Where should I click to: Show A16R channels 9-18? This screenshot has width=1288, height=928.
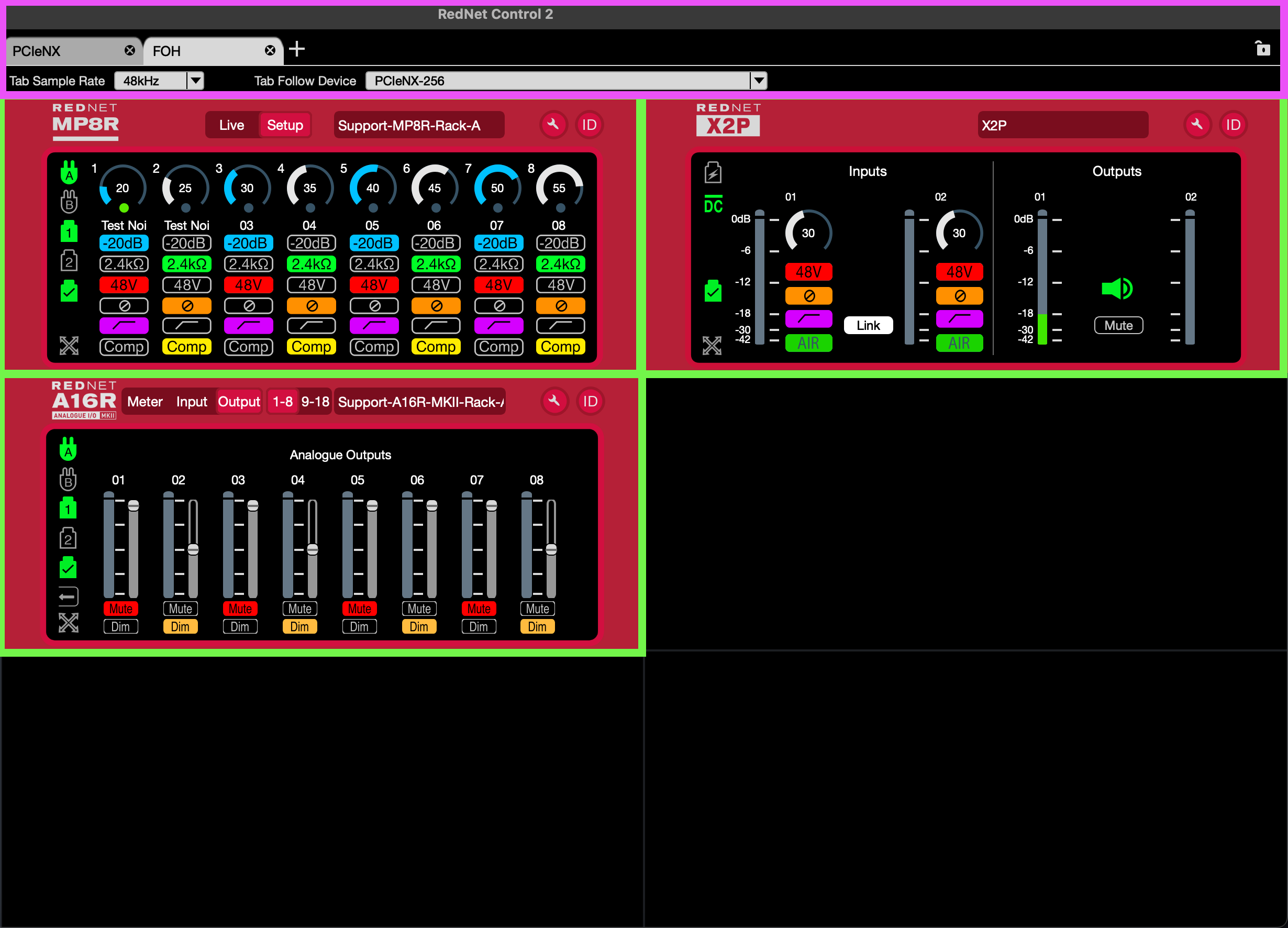[315, 402]
